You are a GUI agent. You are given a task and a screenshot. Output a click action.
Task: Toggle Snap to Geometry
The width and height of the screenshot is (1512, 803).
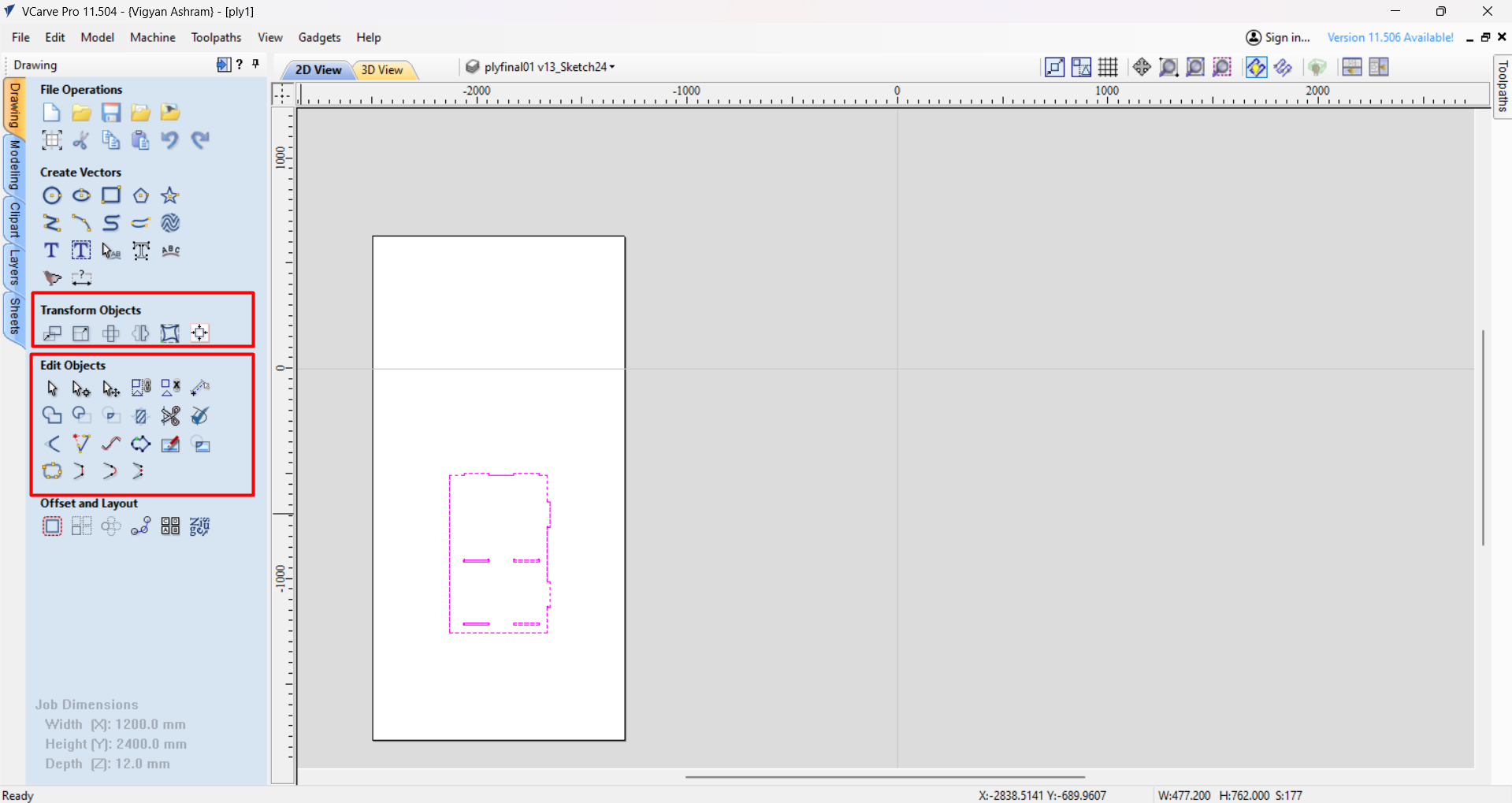pyautogui.click(x=1054, y=67)
